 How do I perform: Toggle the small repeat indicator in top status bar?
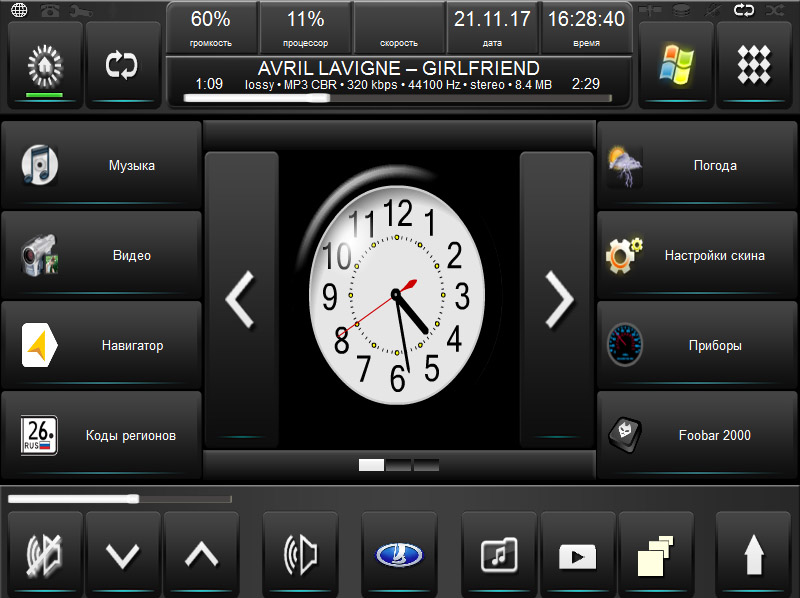[x=743, y=10]
